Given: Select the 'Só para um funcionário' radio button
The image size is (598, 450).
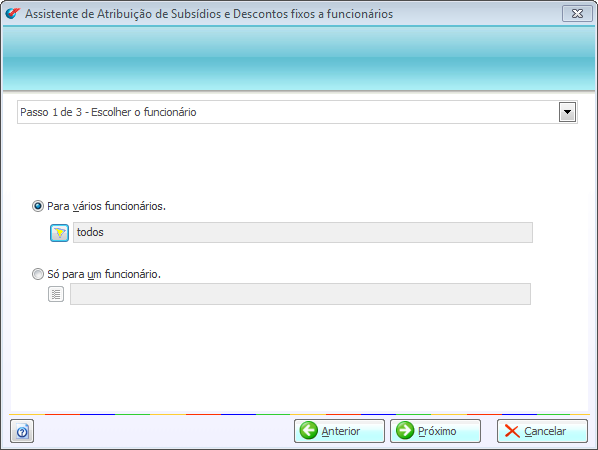Looking at the screenshot, I should click(38, 274).
